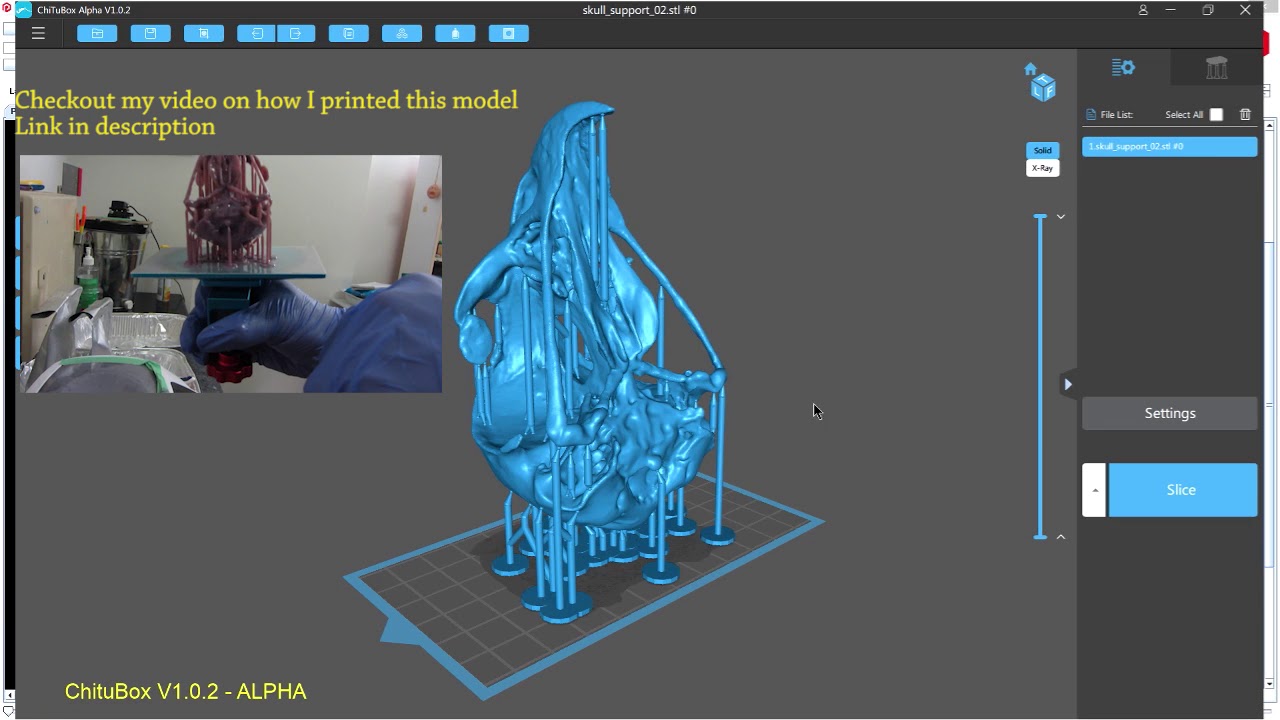Click the Open File folder toolbar icon
This screenshot has width=1280, height=720.
tap(97, 33)
